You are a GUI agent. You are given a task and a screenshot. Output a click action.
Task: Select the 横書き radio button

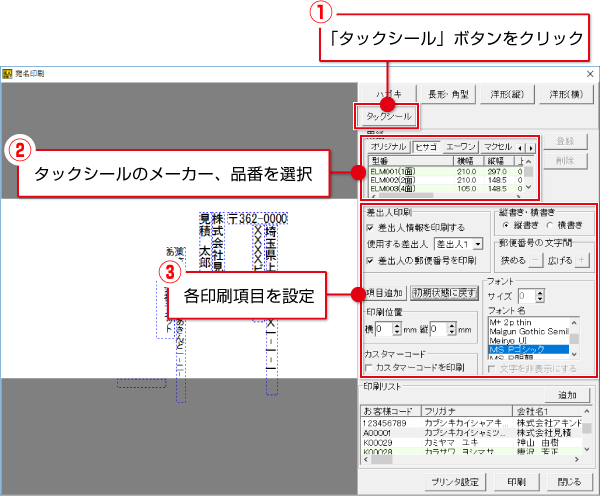pos(550,225)
